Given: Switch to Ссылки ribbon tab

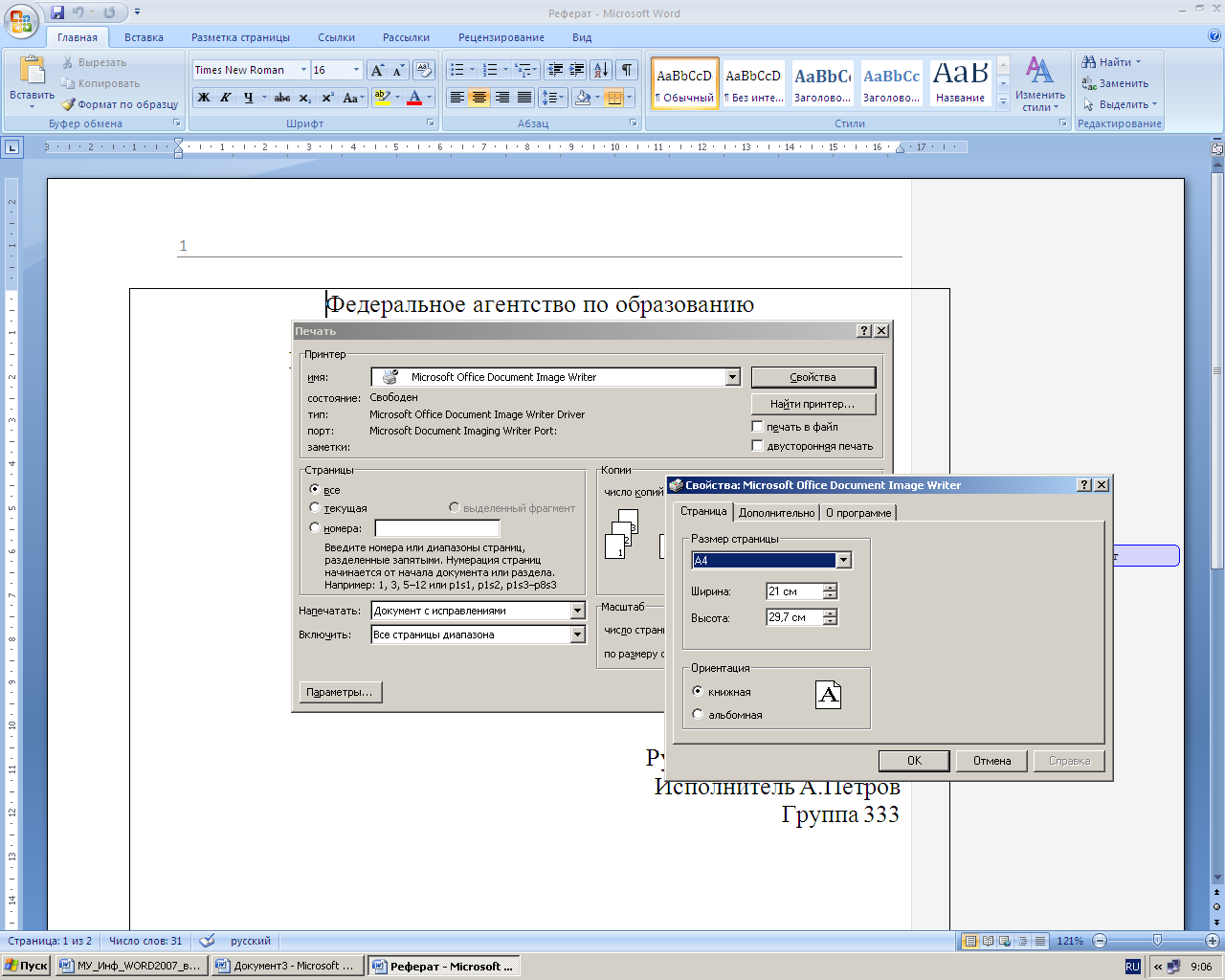Looking at the screenshot, I should coord(336,37).
